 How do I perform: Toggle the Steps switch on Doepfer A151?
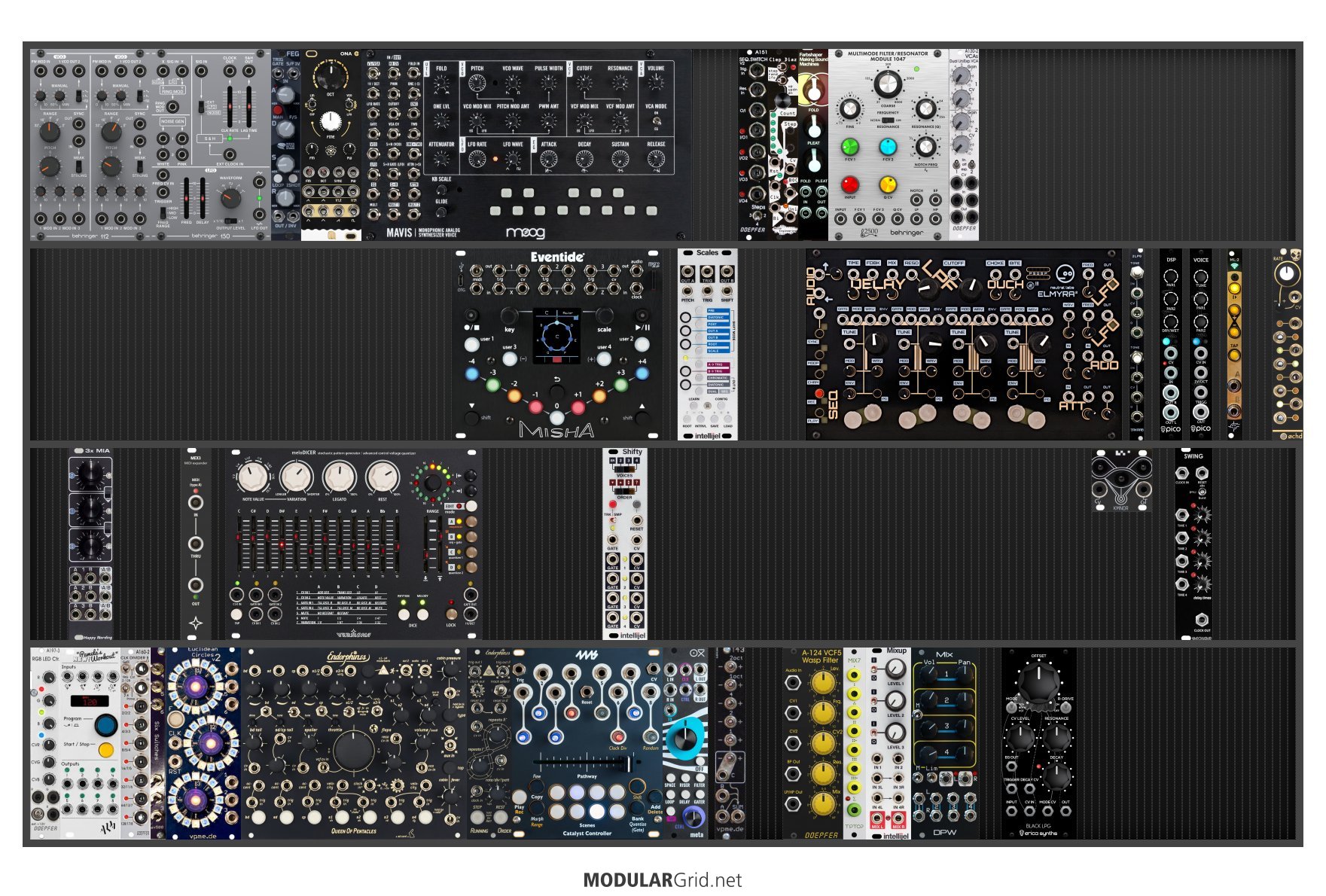click(x=758, y=215)
